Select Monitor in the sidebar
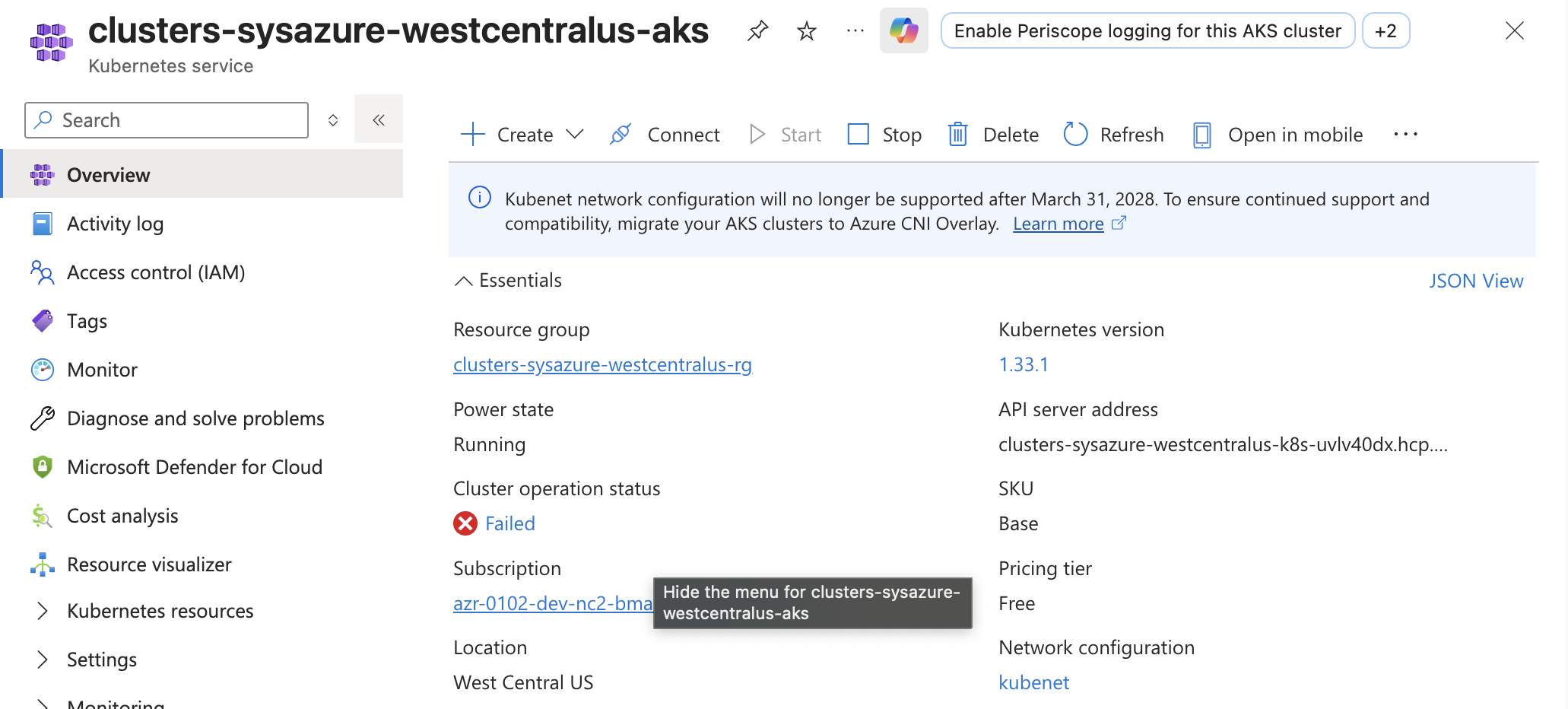 103,369
